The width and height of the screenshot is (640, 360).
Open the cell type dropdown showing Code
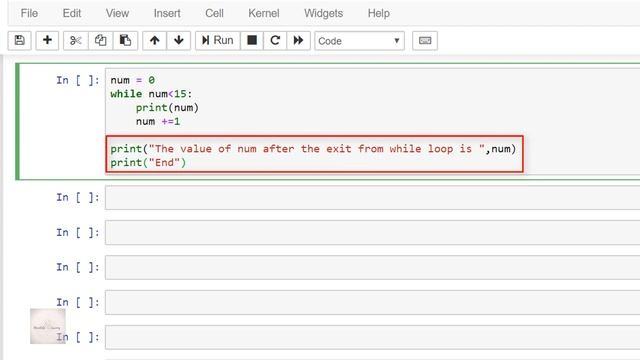[359, 41]
